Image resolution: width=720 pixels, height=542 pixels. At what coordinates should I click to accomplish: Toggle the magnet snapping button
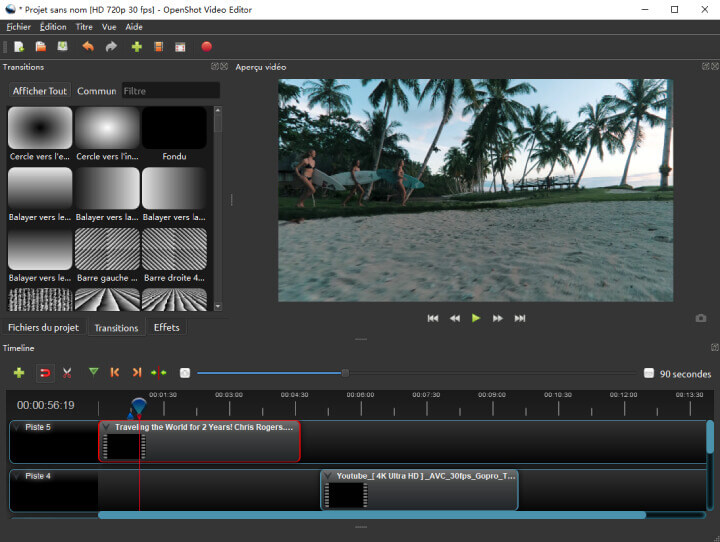click(x=44, y=373)
